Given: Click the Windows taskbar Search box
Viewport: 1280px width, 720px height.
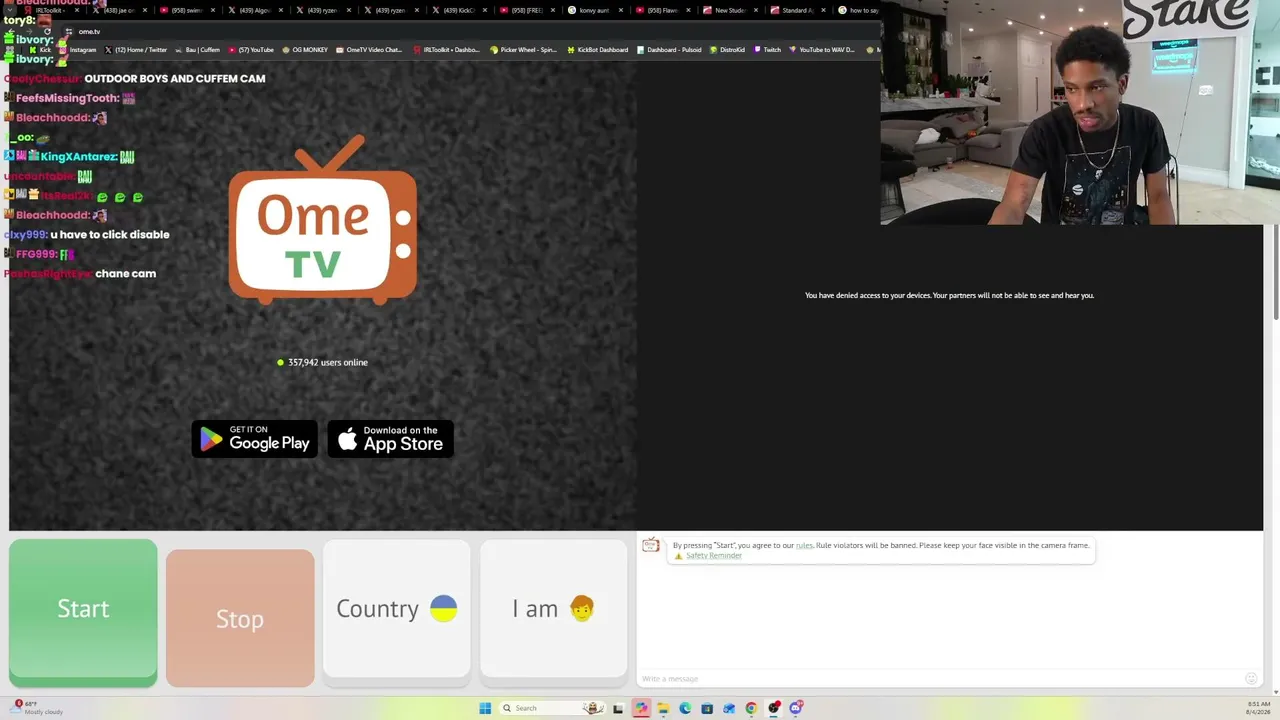Looking at the screenshot, I should tap(551, 708).
